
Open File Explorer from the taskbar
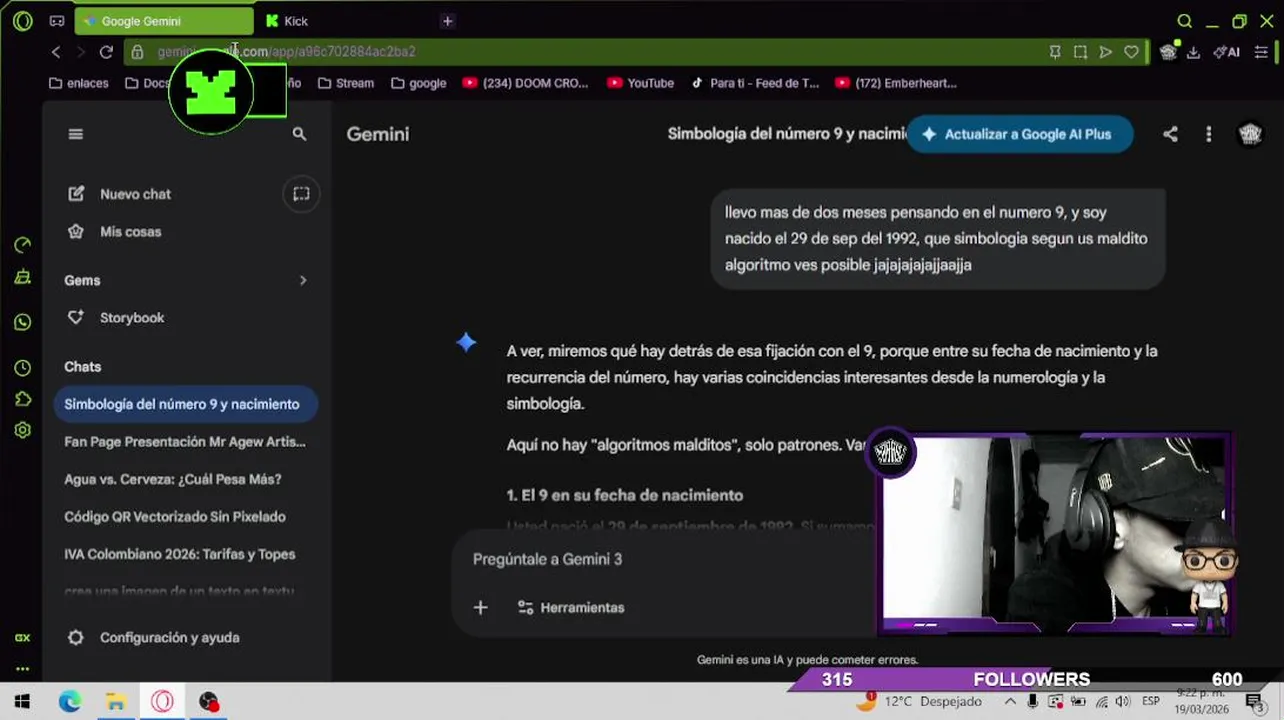tap(115, 702)
